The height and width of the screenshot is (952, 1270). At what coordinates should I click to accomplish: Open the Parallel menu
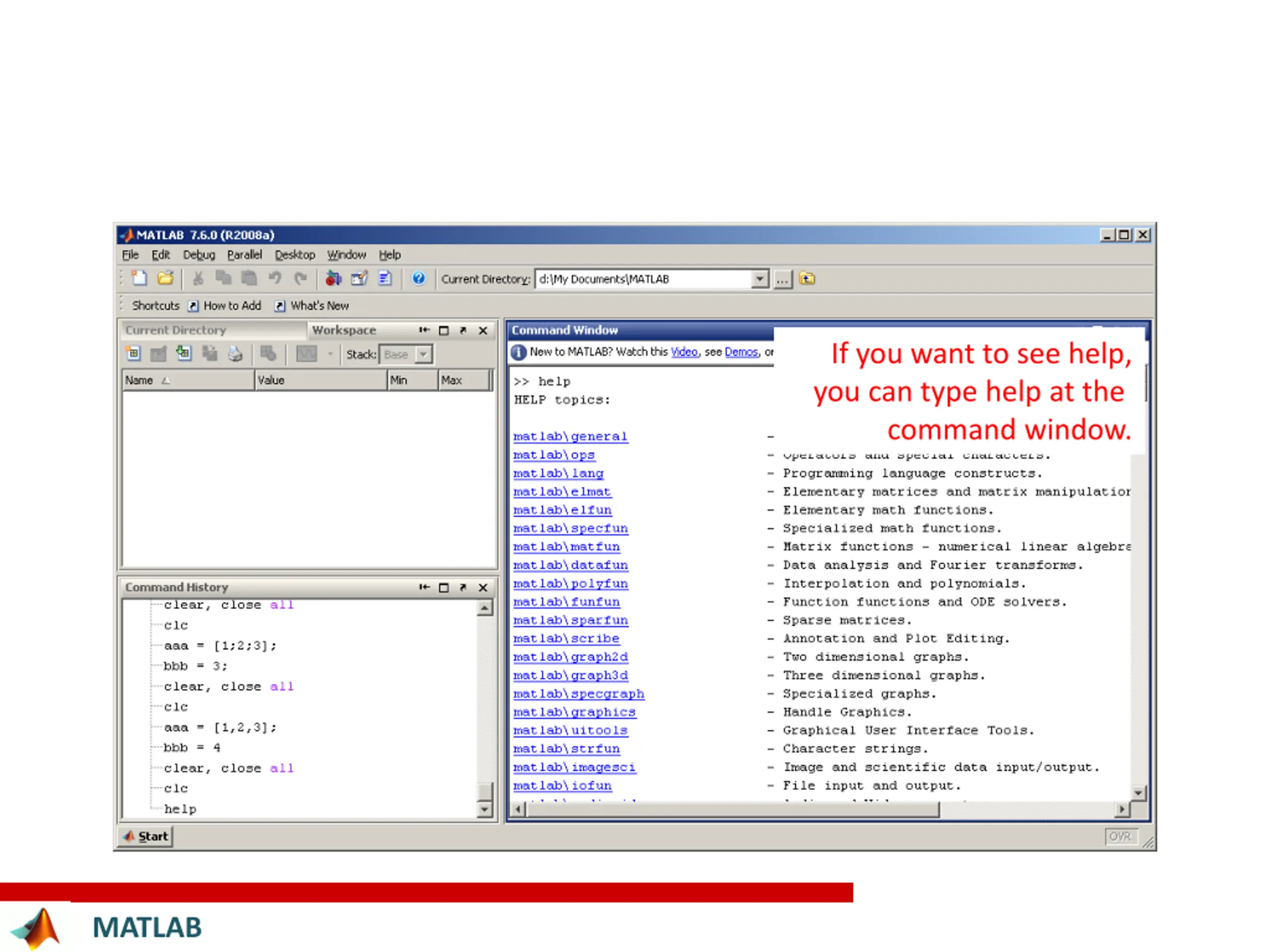tap(245, 255)
